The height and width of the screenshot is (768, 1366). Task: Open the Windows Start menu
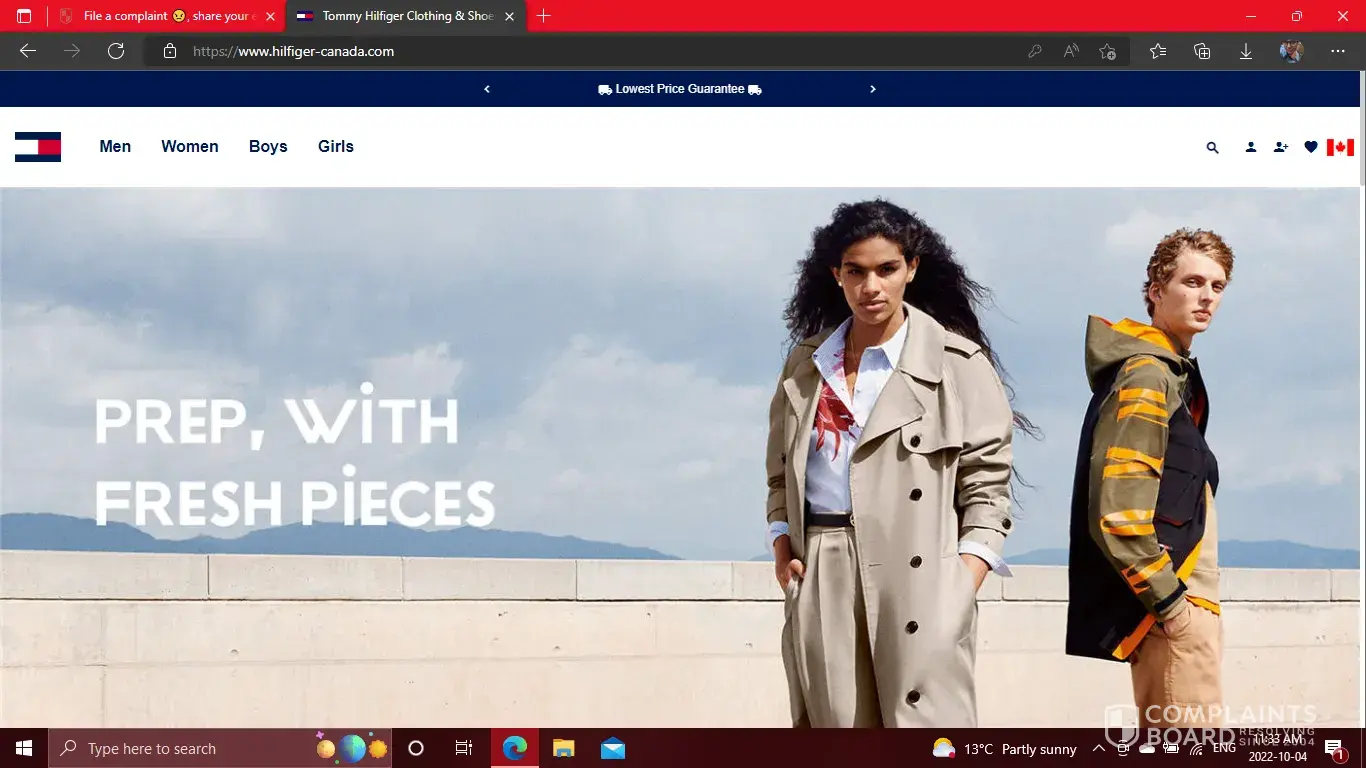(x=24, y=748)
